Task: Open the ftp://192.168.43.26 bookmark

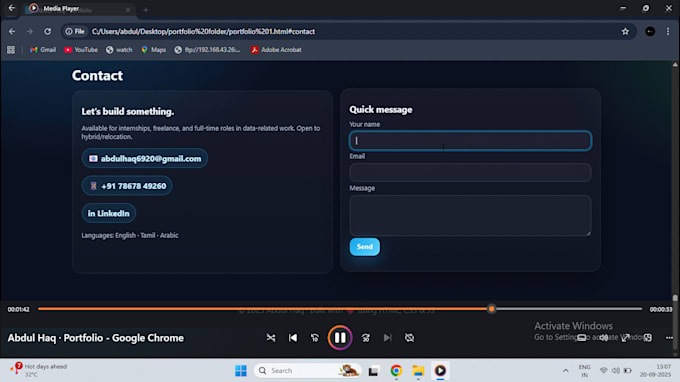Action: (207, 50)
